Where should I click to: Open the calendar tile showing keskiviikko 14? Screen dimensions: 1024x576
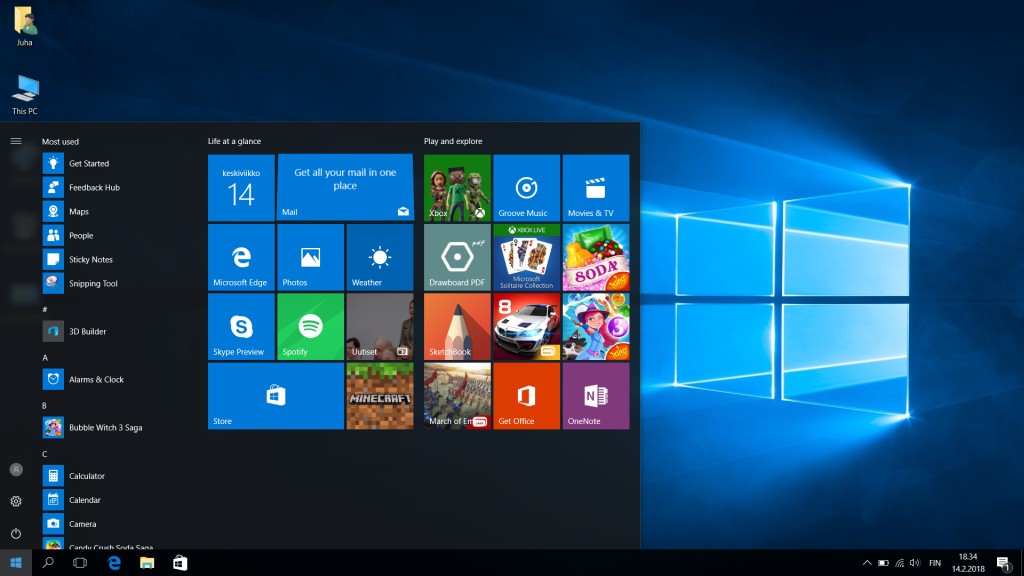241,188
